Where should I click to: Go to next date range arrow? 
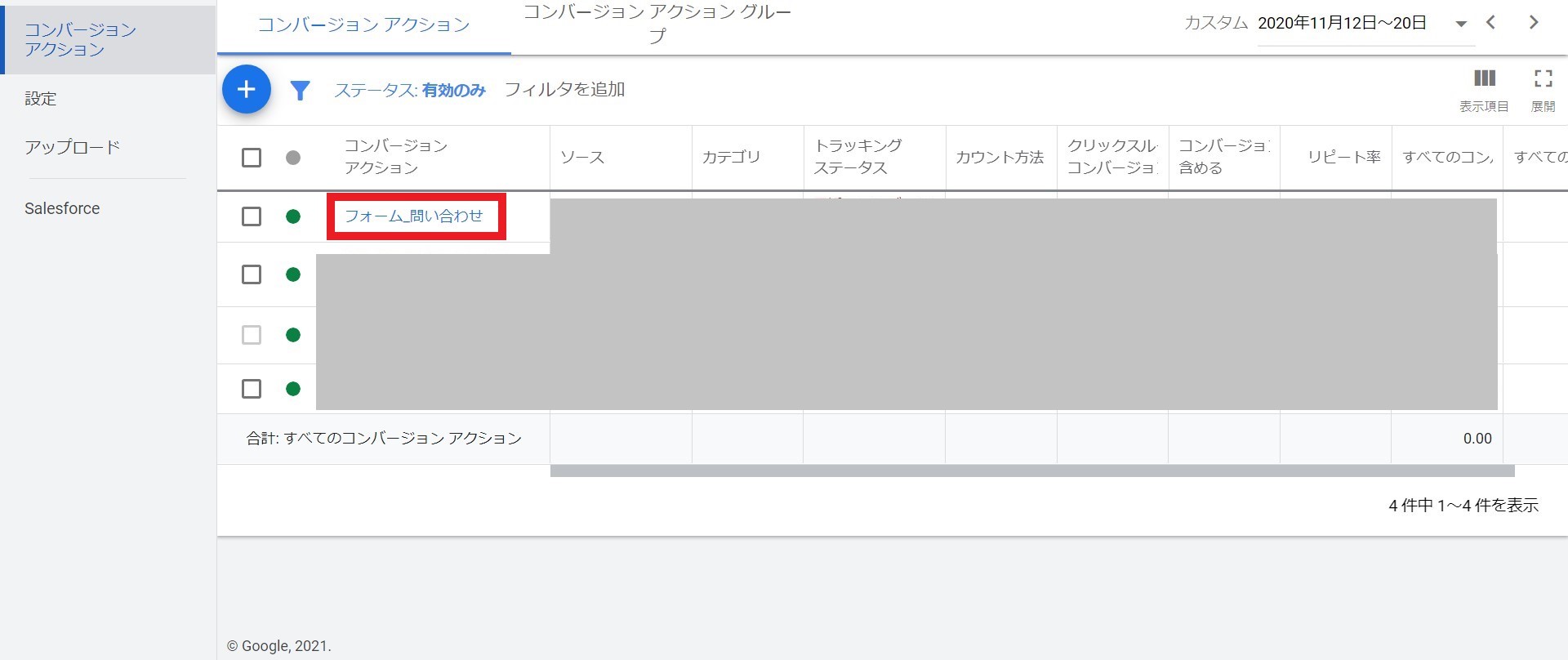coord(1534,23)
